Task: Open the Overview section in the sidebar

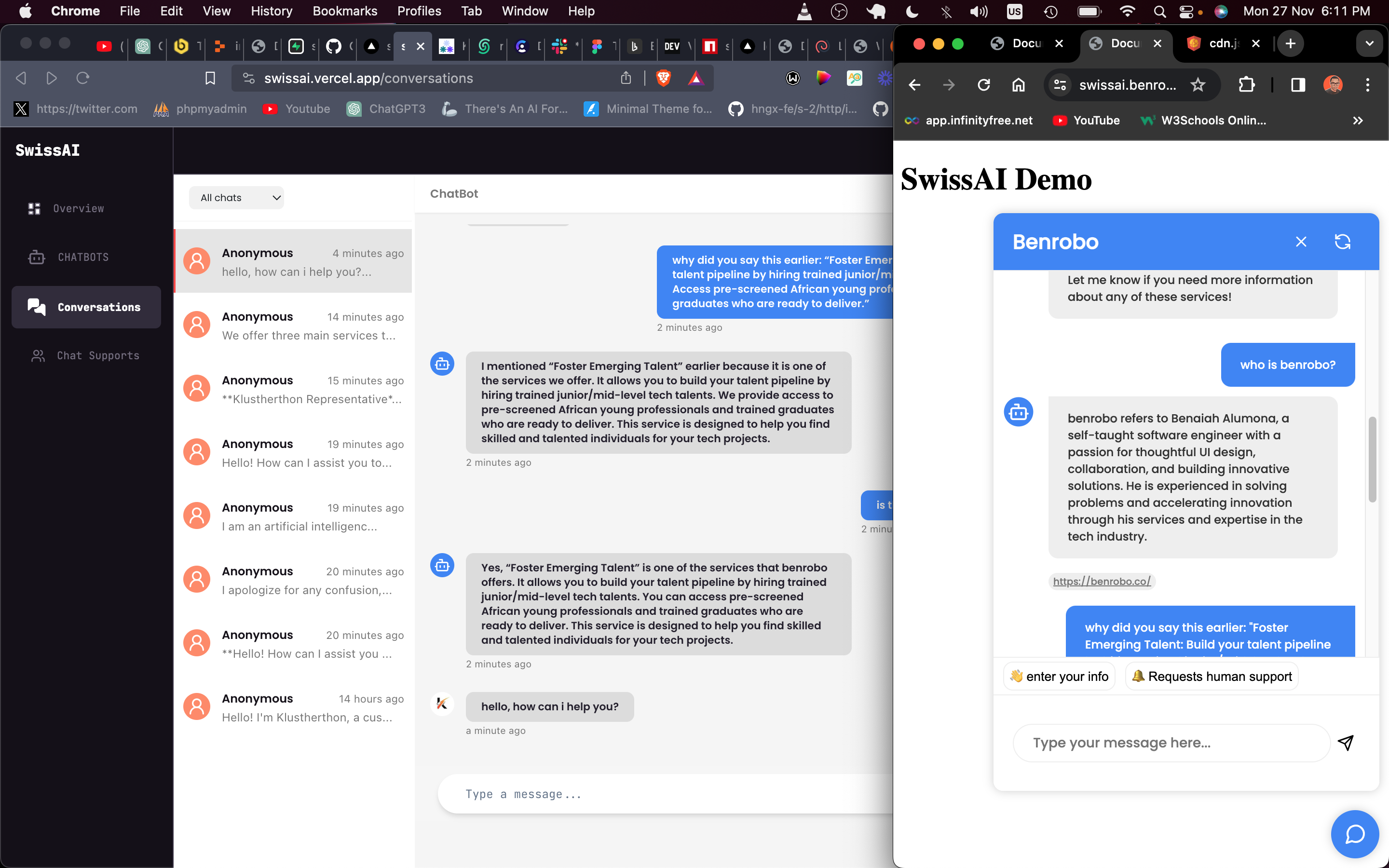Action: pos(78,208)
